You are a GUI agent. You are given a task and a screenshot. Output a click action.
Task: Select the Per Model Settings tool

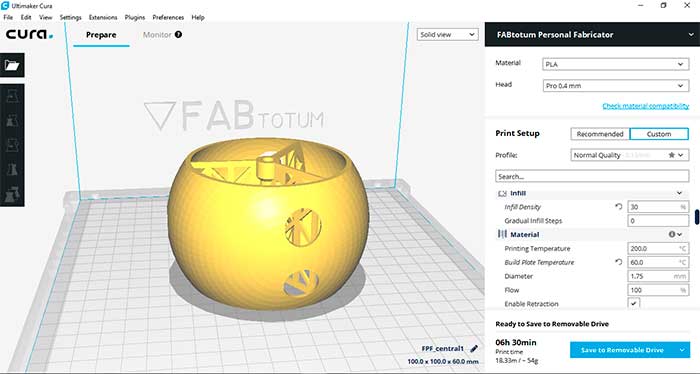coord(12,194)
